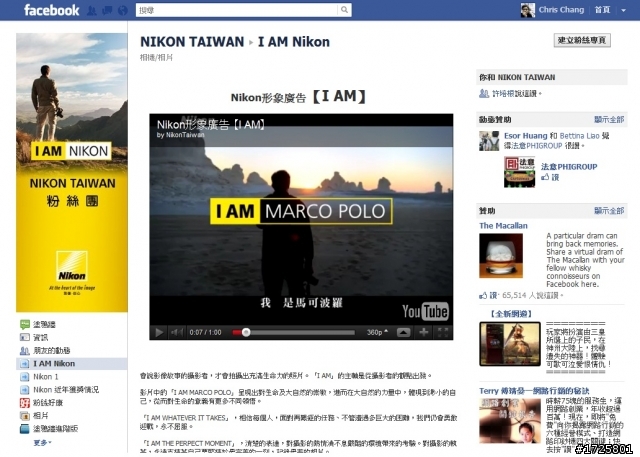Select the I AM Nikon sidebar tab
The height and width of the screenshot is (457, 640).
[72, 364]
